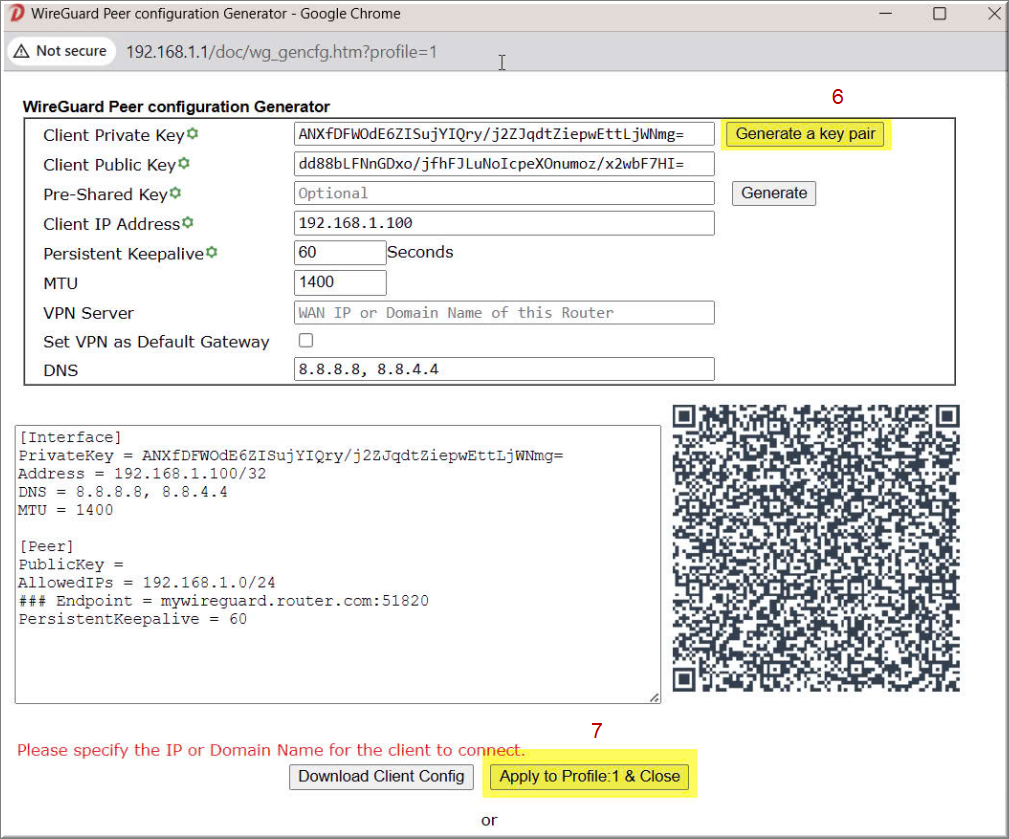Screen dimensions: 1009x839
Task: Click the WireGuard QR code image
Action: point(816,548)
